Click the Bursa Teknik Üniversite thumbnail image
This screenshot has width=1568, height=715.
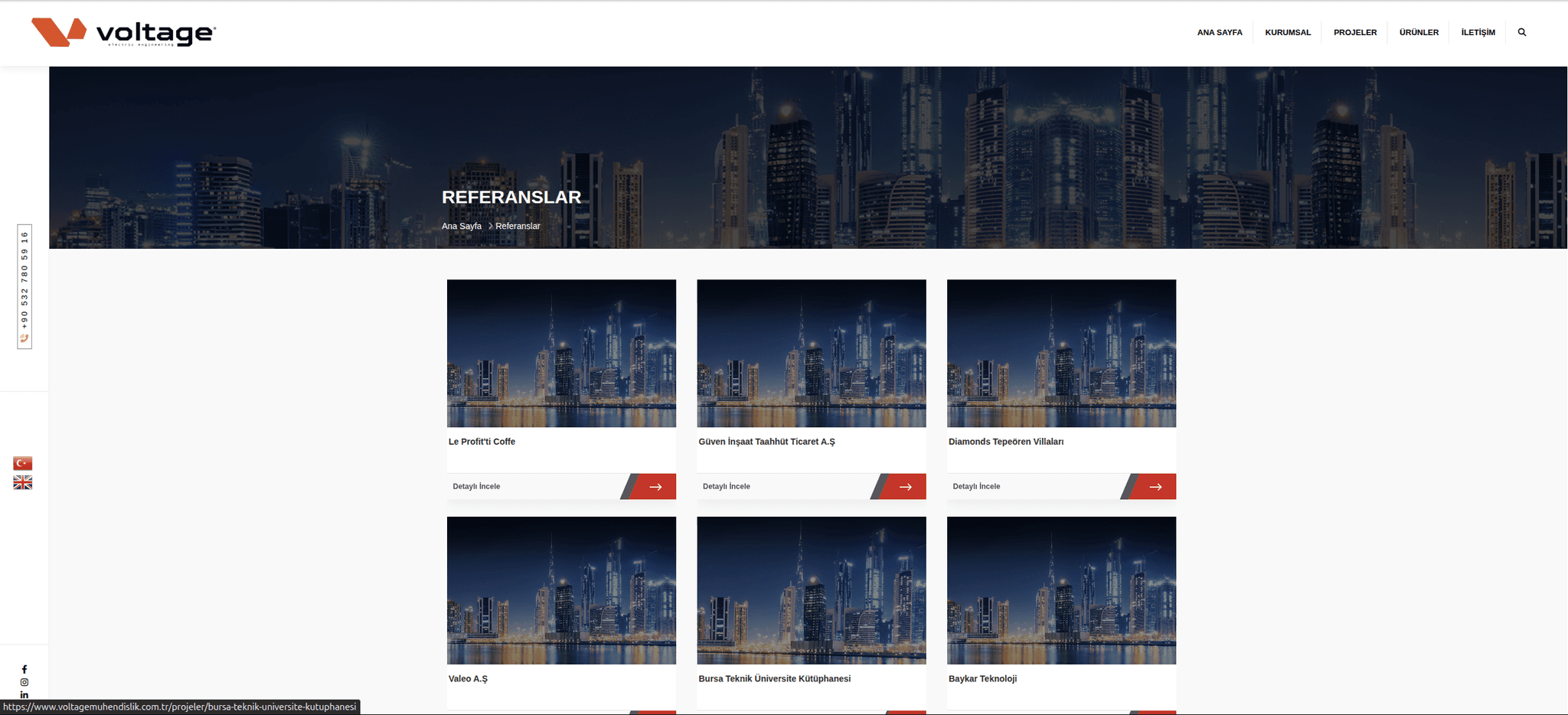point(812,590)
